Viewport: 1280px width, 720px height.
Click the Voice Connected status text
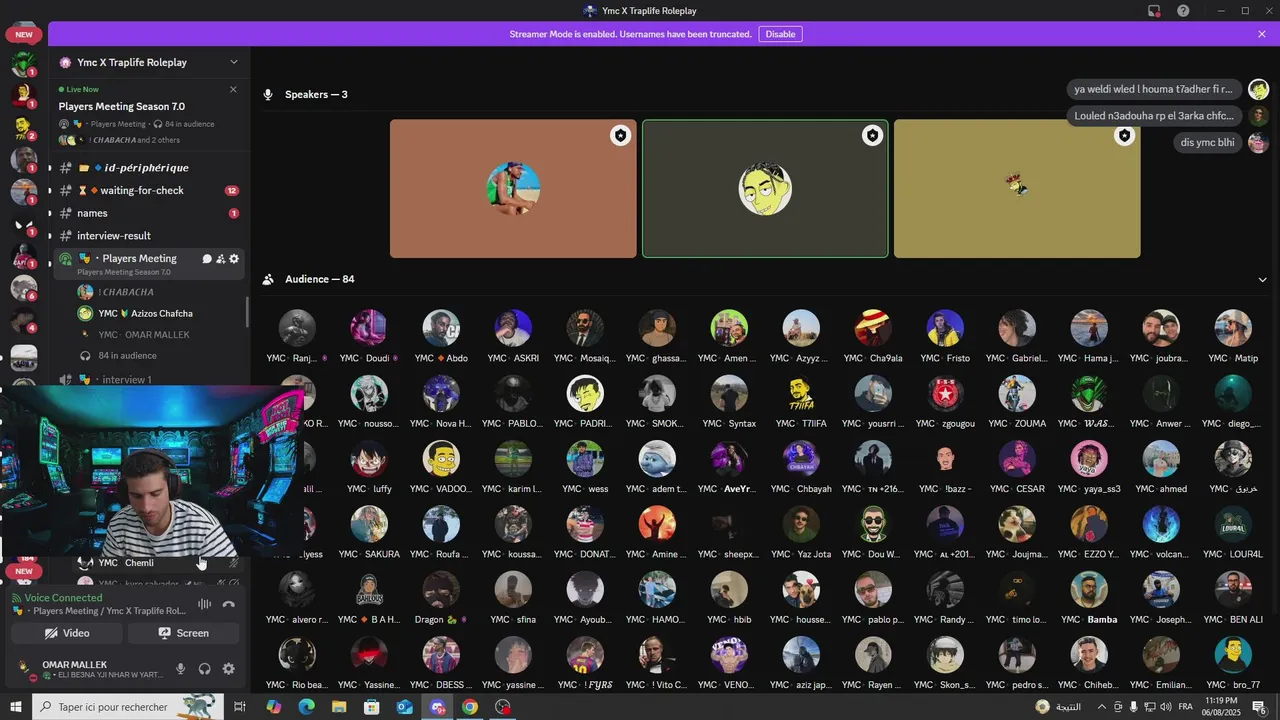(x=63, y=598)
